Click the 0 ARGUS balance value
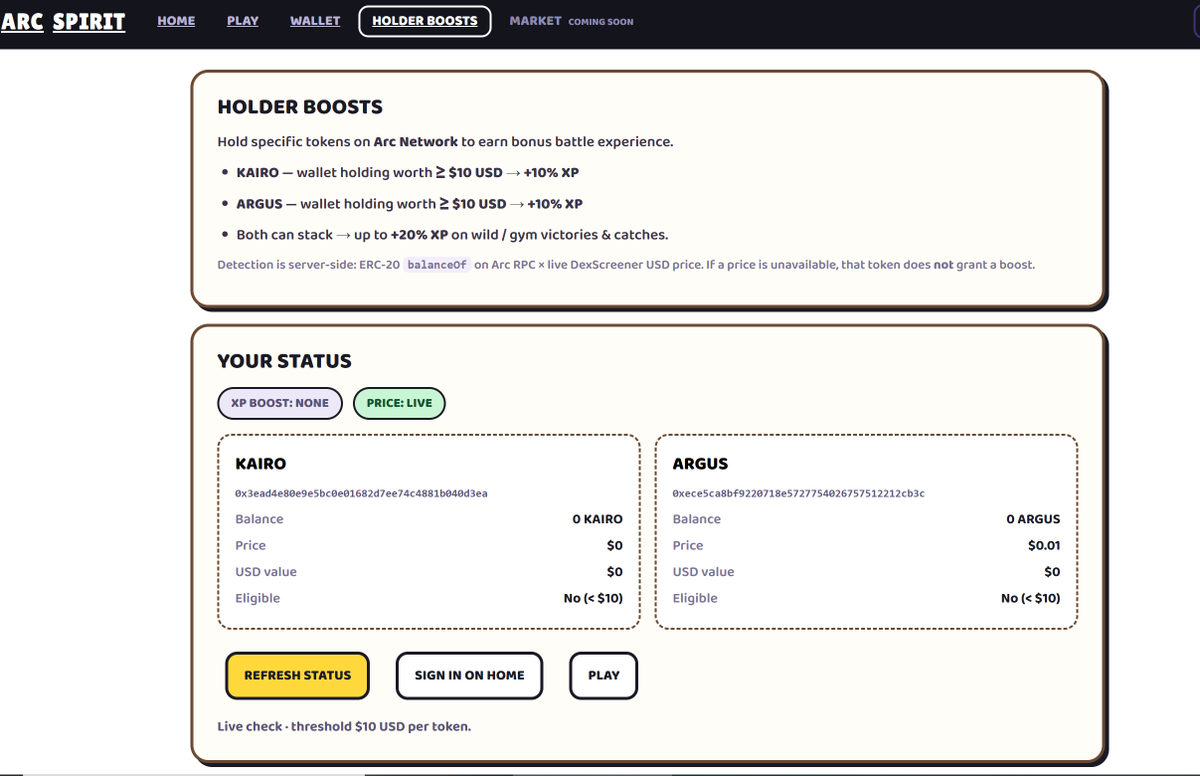 coord(1033,519)
